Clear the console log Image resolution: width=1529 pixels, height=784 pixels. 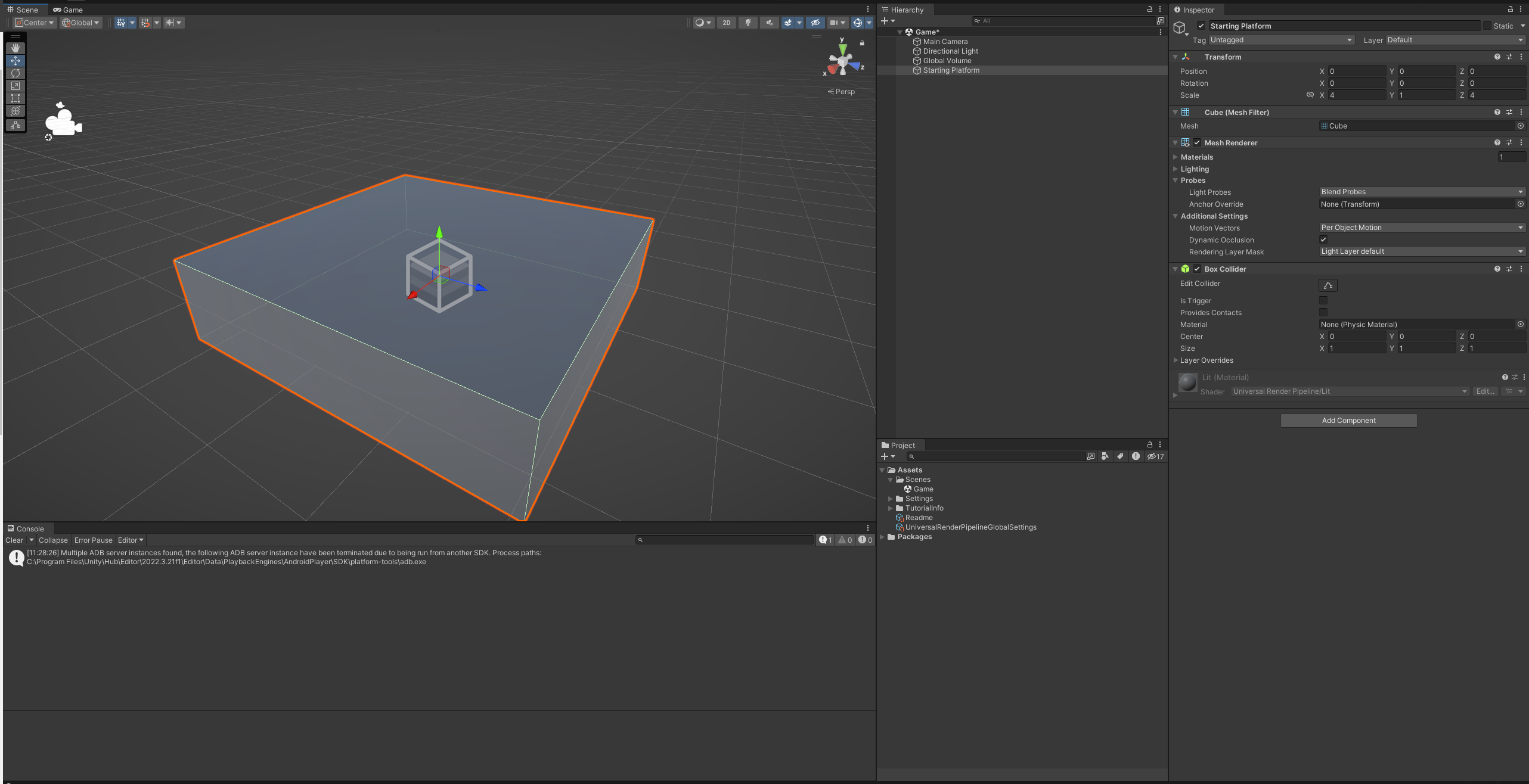coord(14,540)
